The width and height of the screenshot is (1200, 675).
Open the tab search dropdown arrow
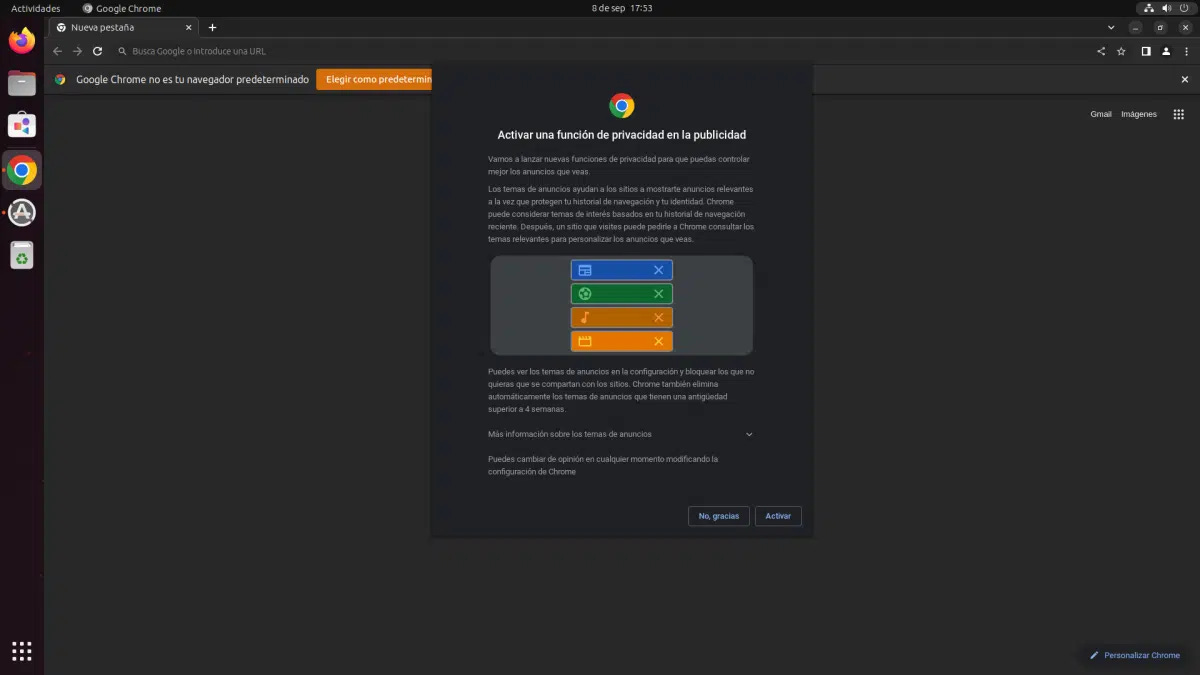pos(1112,27)
